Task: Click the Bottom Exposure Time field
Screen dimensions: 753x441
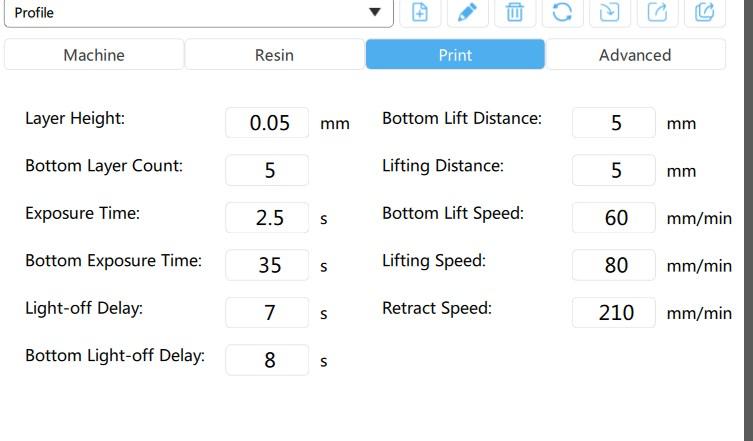Action: 267,265
